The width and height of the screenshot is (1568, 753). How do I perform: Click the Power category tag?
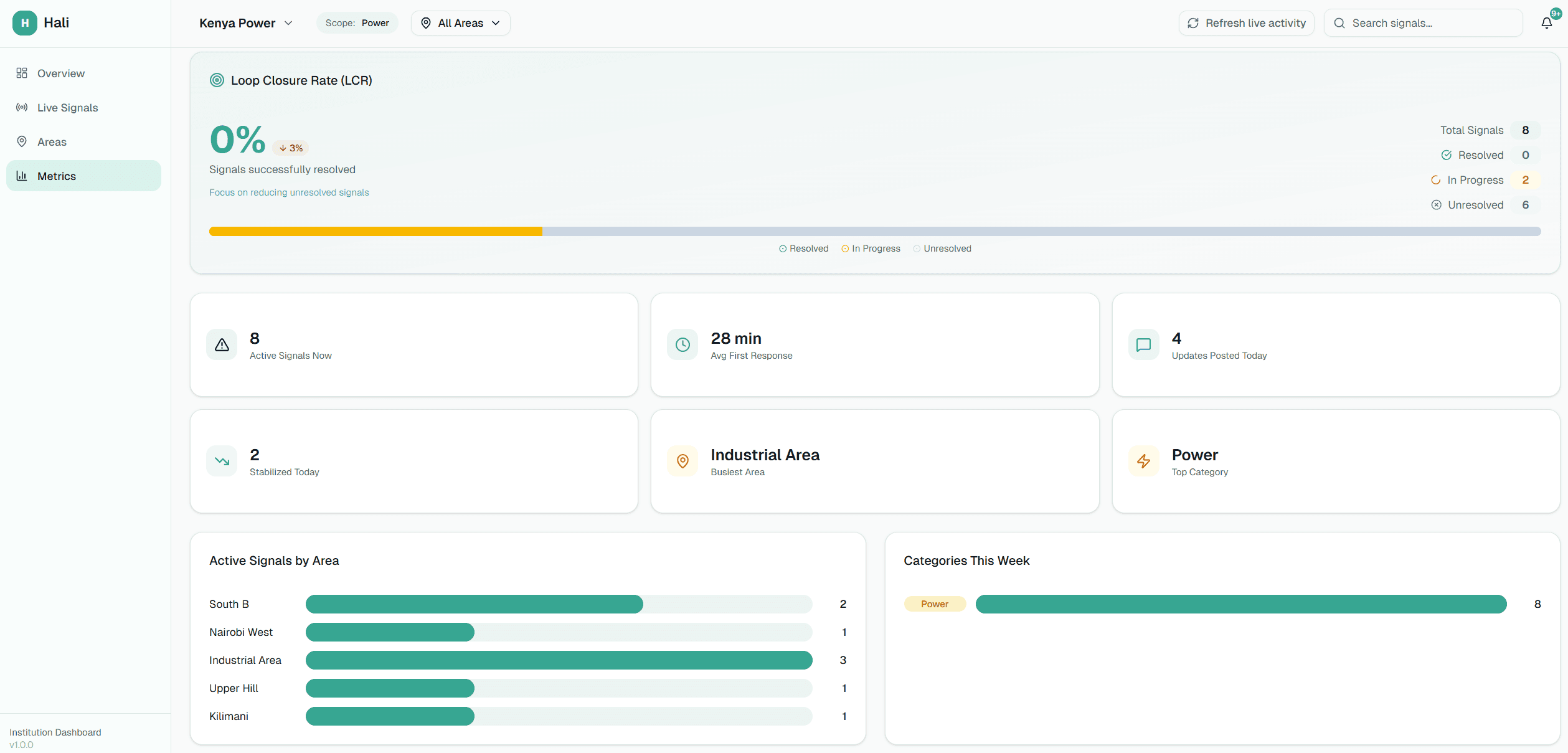(x=935, y=604)
